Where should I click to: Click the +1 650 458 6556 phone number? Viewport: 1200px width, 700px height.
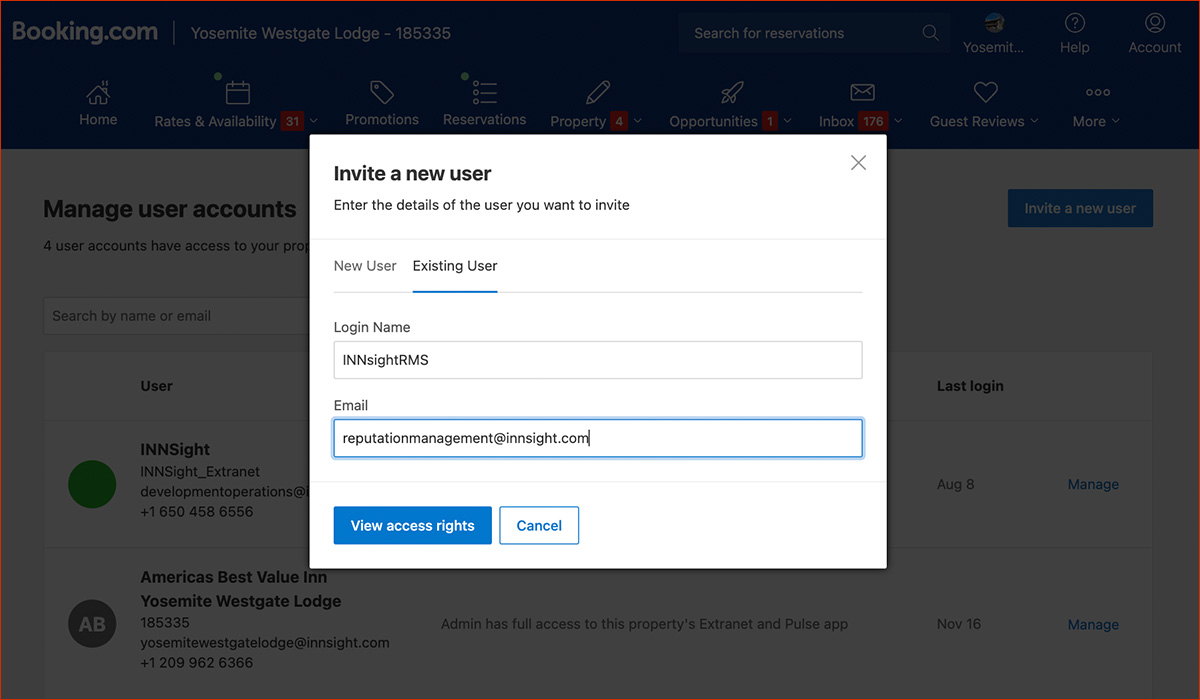coord(197,511)
